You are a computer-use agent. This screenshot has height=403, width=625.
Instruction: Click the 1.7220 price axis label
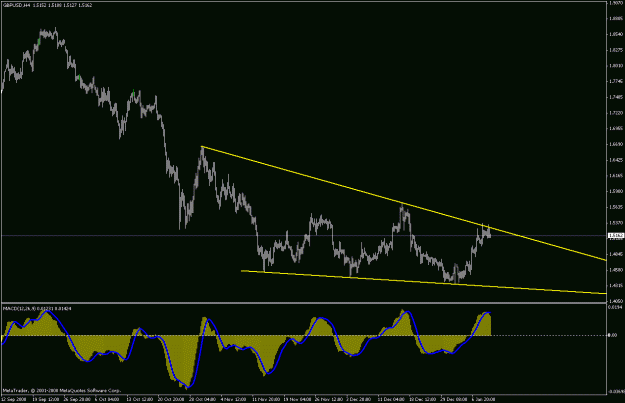point(616,113)
